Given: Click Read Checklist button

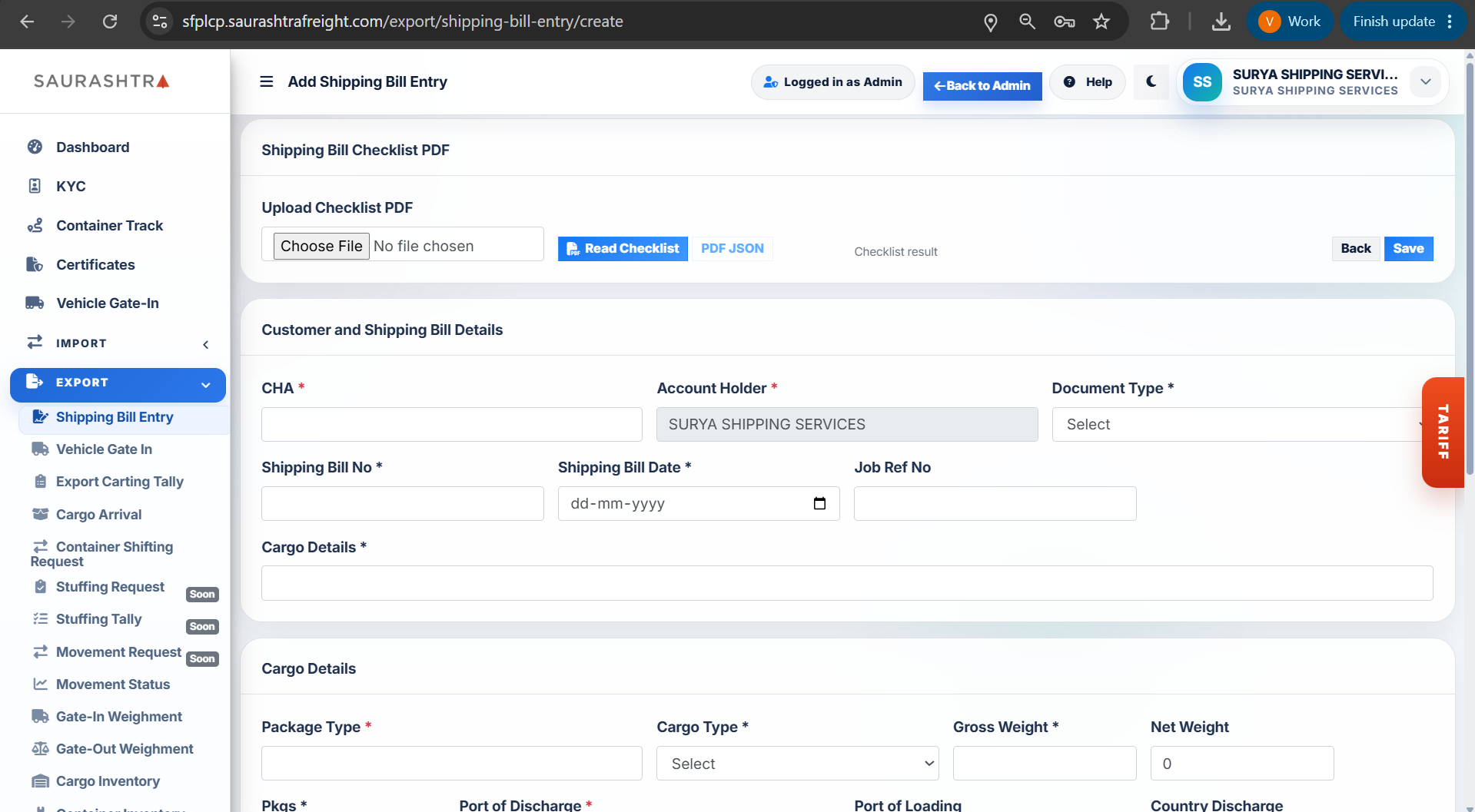Looking at the screenshot, I should tap(623, 248).
